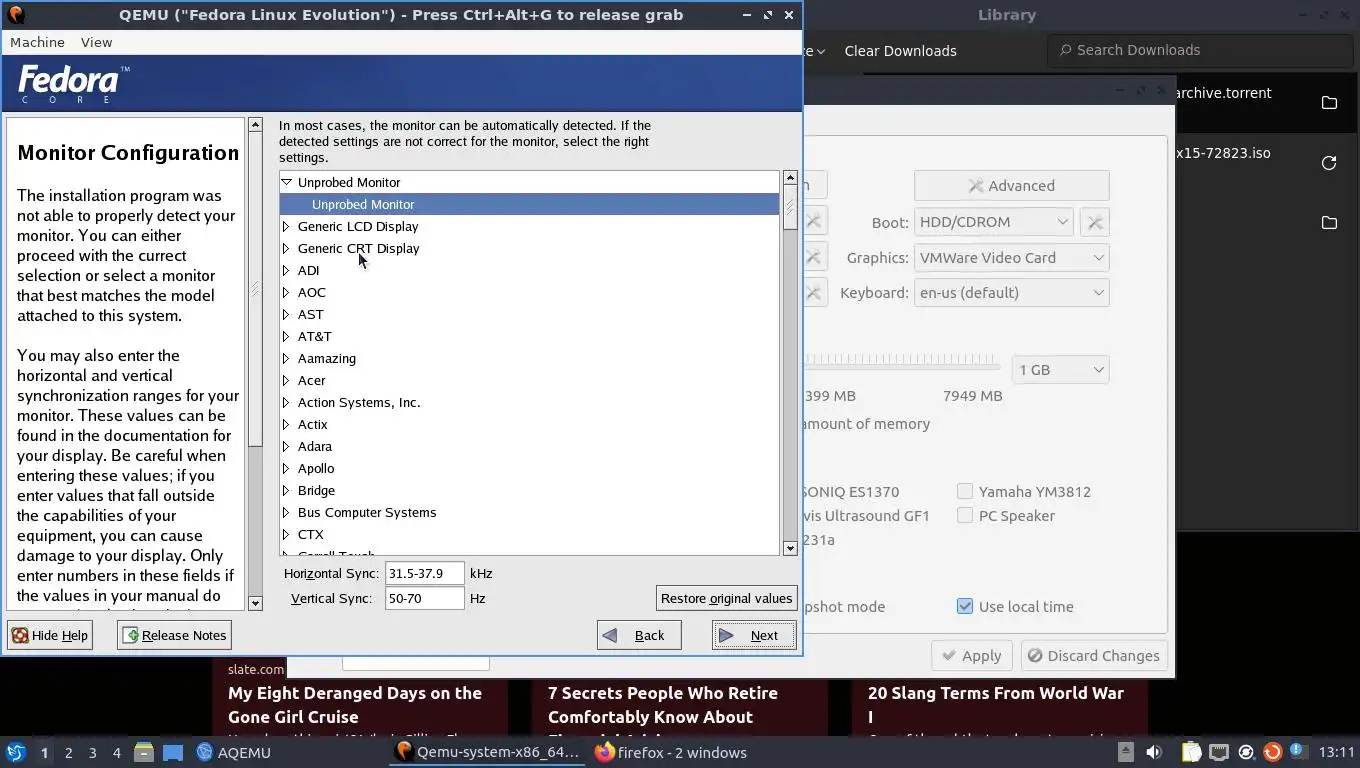The image size is (1360, 768).
Task: Select the Apollo row in monitor list
Action: [x=529, y=468]
